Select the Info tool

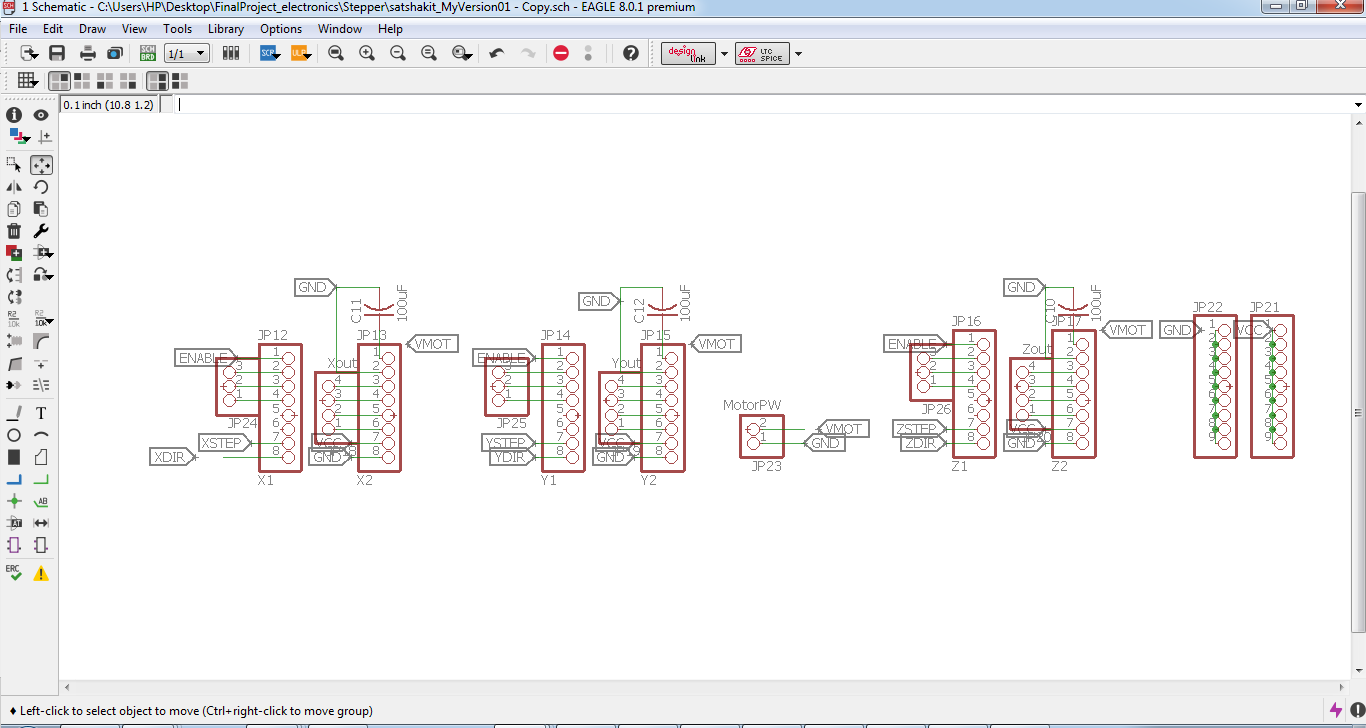14,115
